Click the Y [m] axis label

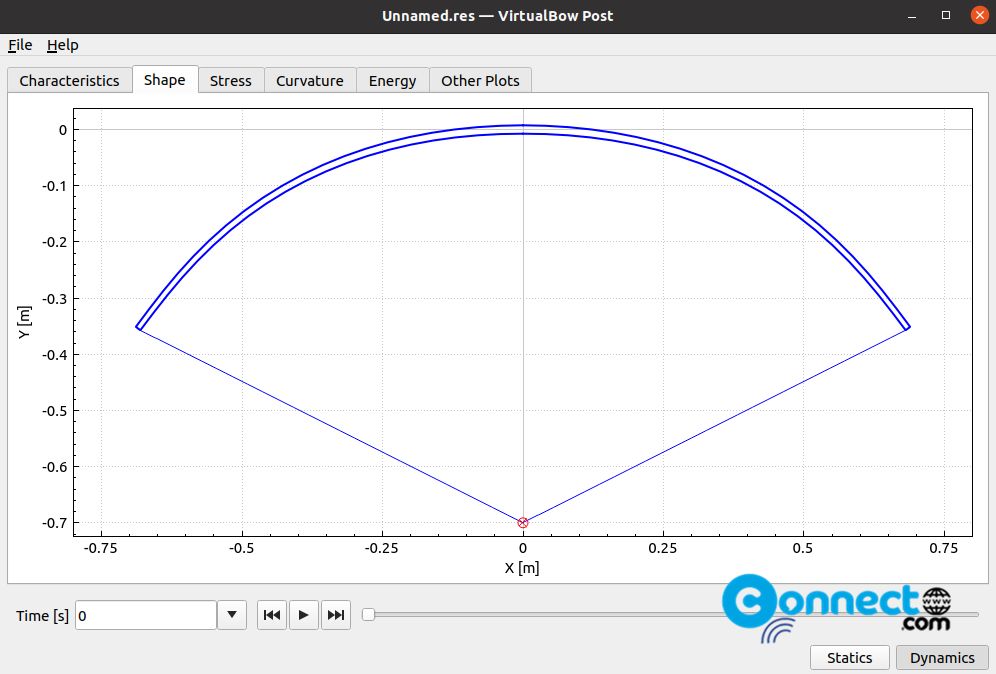[24, 322]
